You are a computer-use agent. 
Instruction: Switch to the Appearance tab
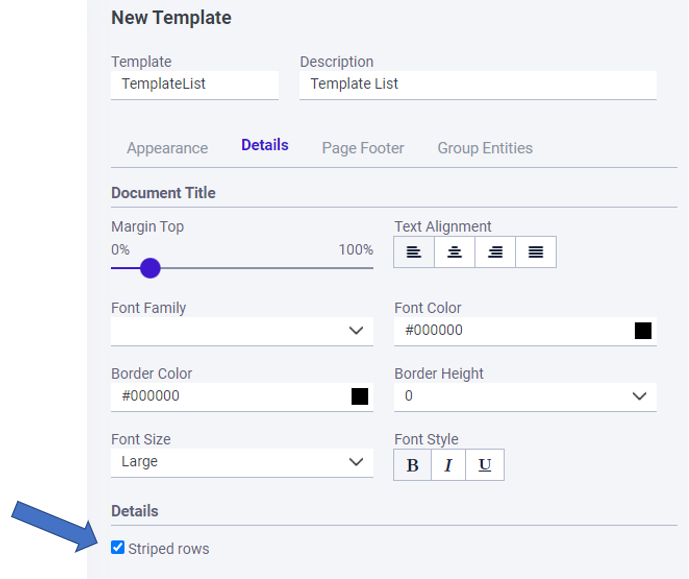(167, 148)
